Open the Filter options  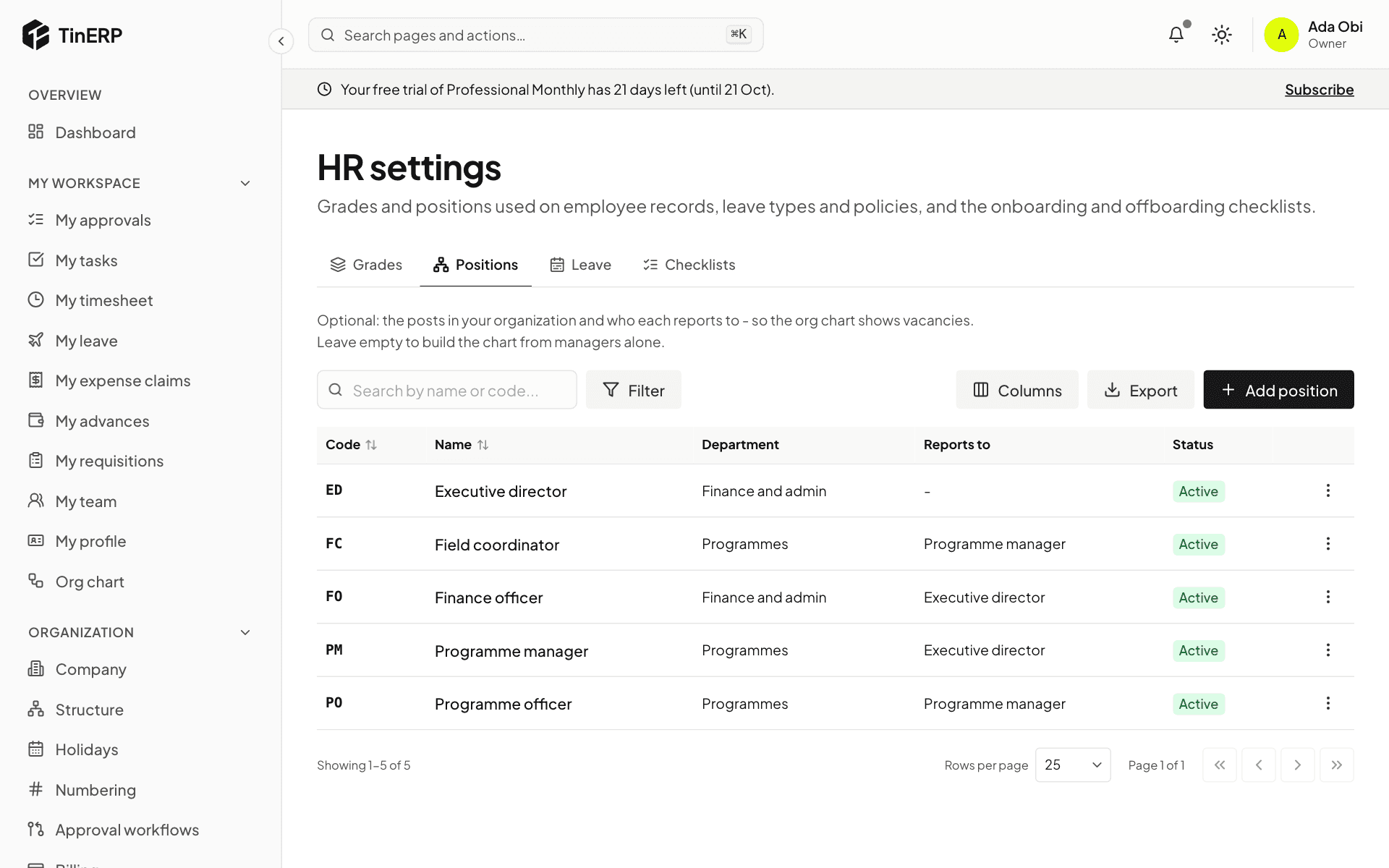634,390
